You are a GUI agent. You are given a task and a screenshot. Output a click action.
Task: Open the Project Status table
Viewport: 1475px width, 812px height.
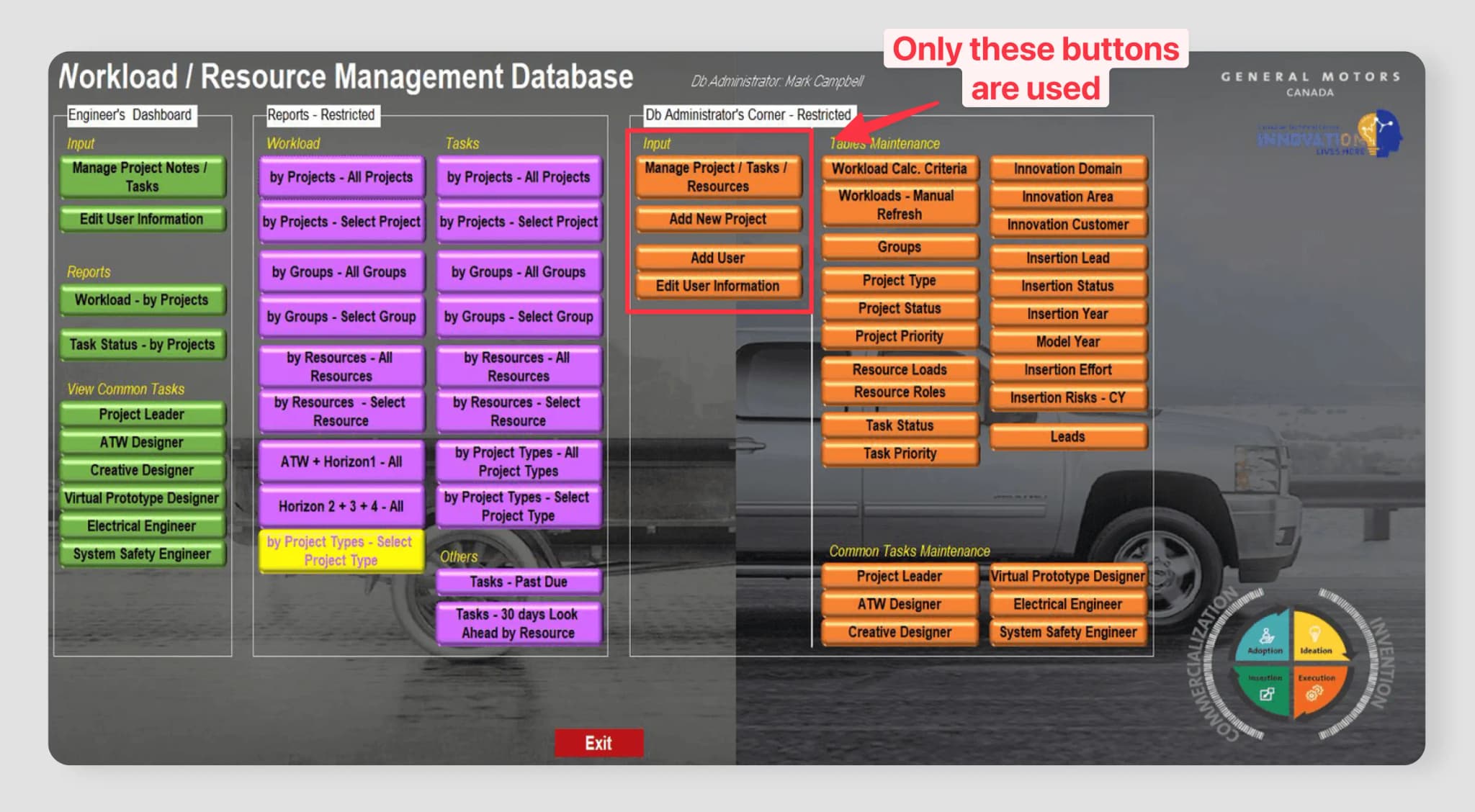[900, 308]
